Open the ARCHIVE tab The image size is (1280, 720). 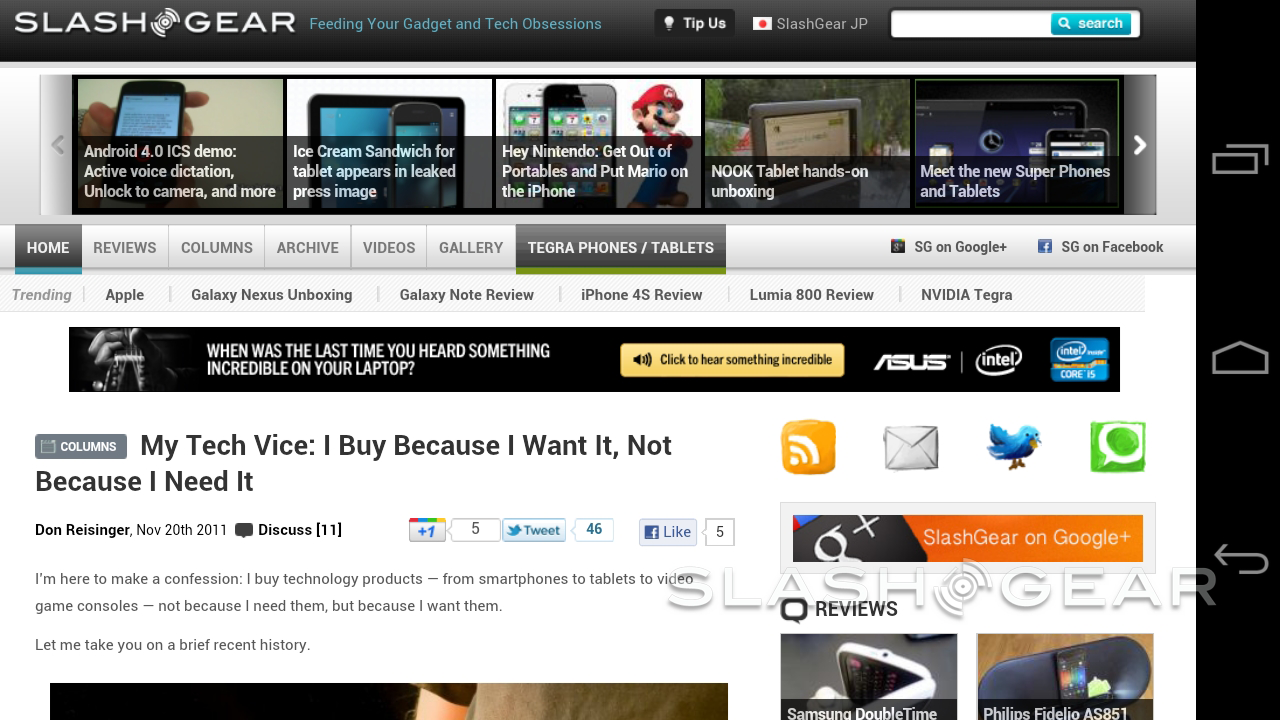pos(308,248)
